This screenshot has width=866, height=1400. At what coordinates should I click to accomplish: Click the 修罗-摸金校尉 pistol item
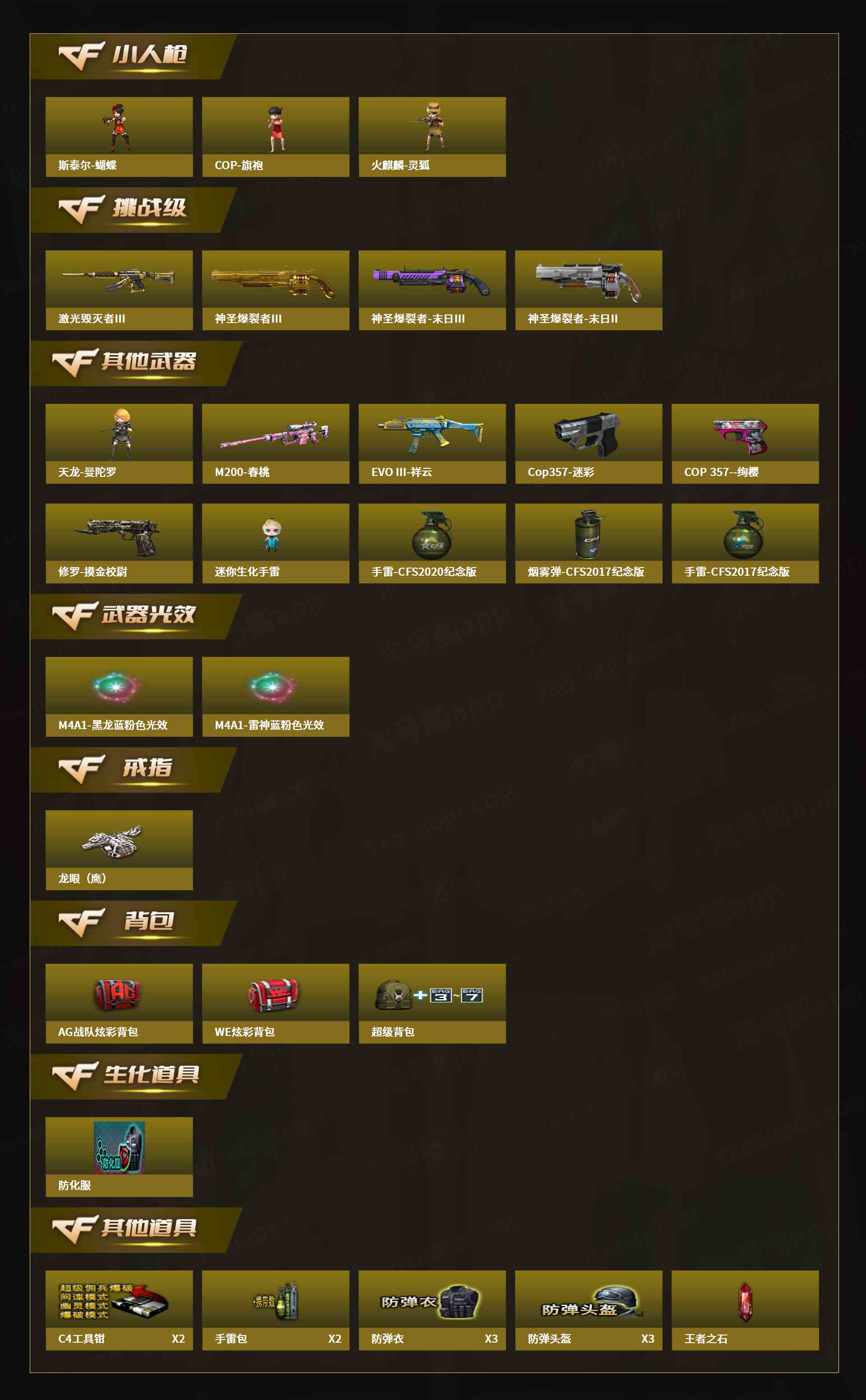click(119, 544)
